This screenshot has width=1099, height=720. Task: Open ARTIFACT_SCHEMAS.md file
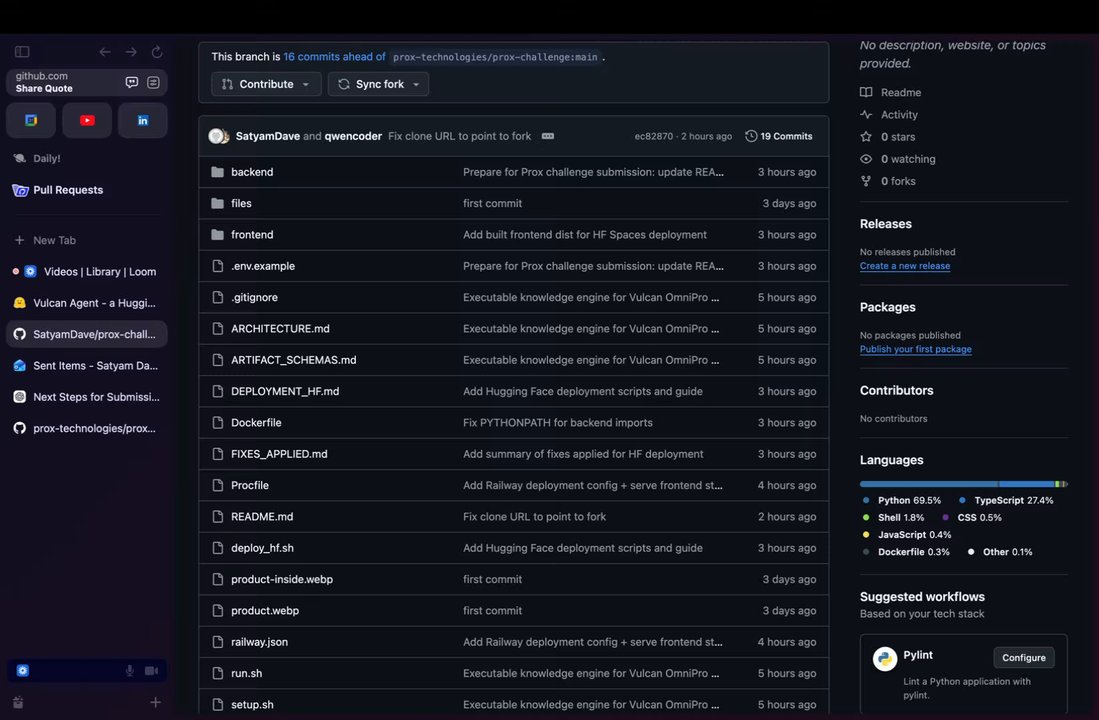(x=294, y=360)
